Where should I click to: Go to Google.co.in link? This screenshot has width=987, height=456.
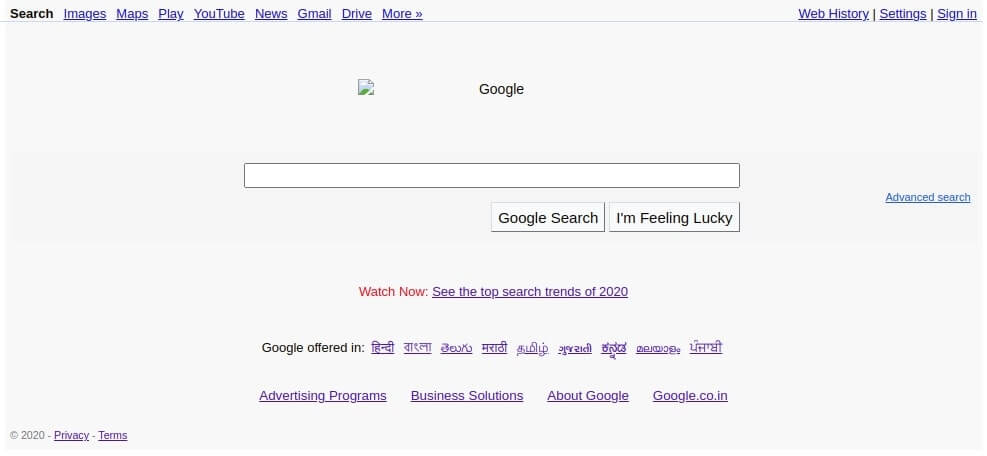690,396
